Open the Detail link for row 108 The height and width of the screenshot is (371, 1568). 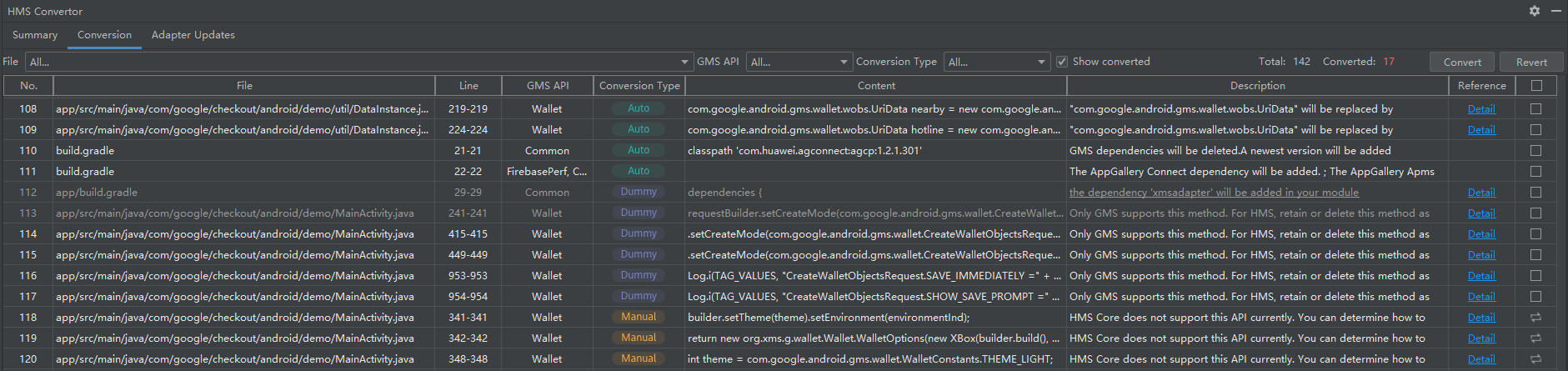tap(1481, 109)
